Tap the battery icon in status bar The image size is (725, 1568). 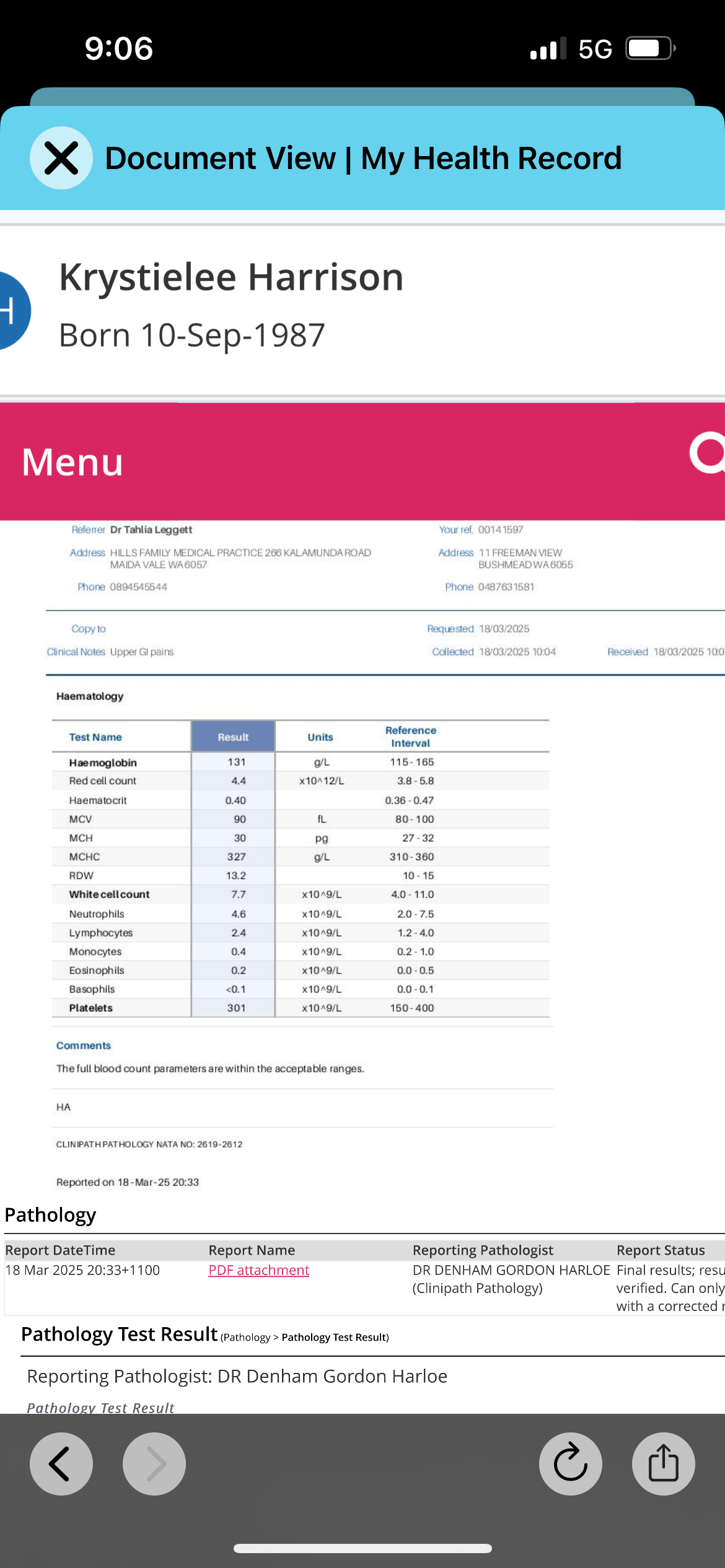pyautogui.click(x=649, y=48)
